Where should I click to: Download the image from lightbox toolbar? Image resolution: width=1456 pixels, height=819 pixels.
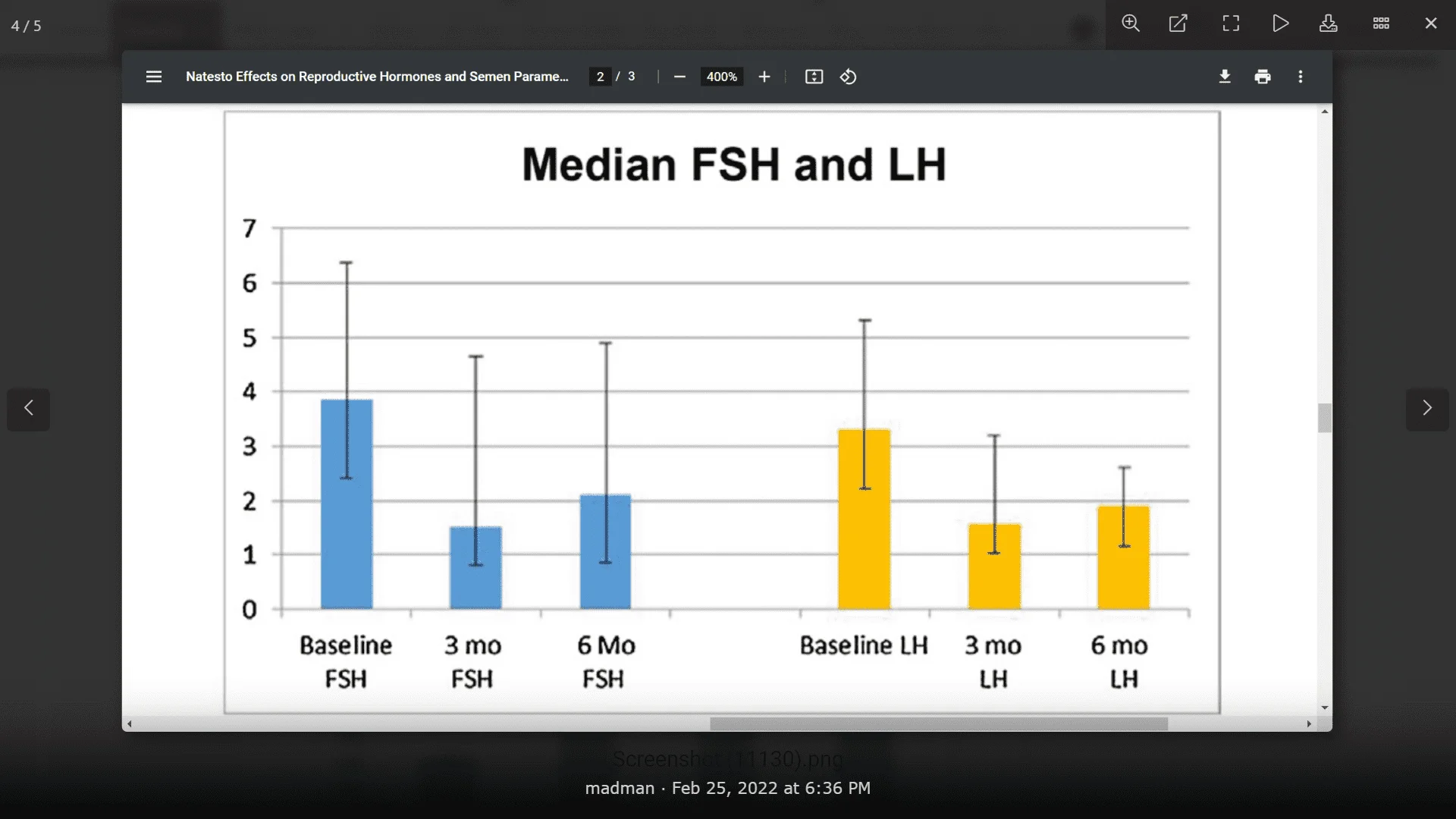click(x=1329, y=24)
